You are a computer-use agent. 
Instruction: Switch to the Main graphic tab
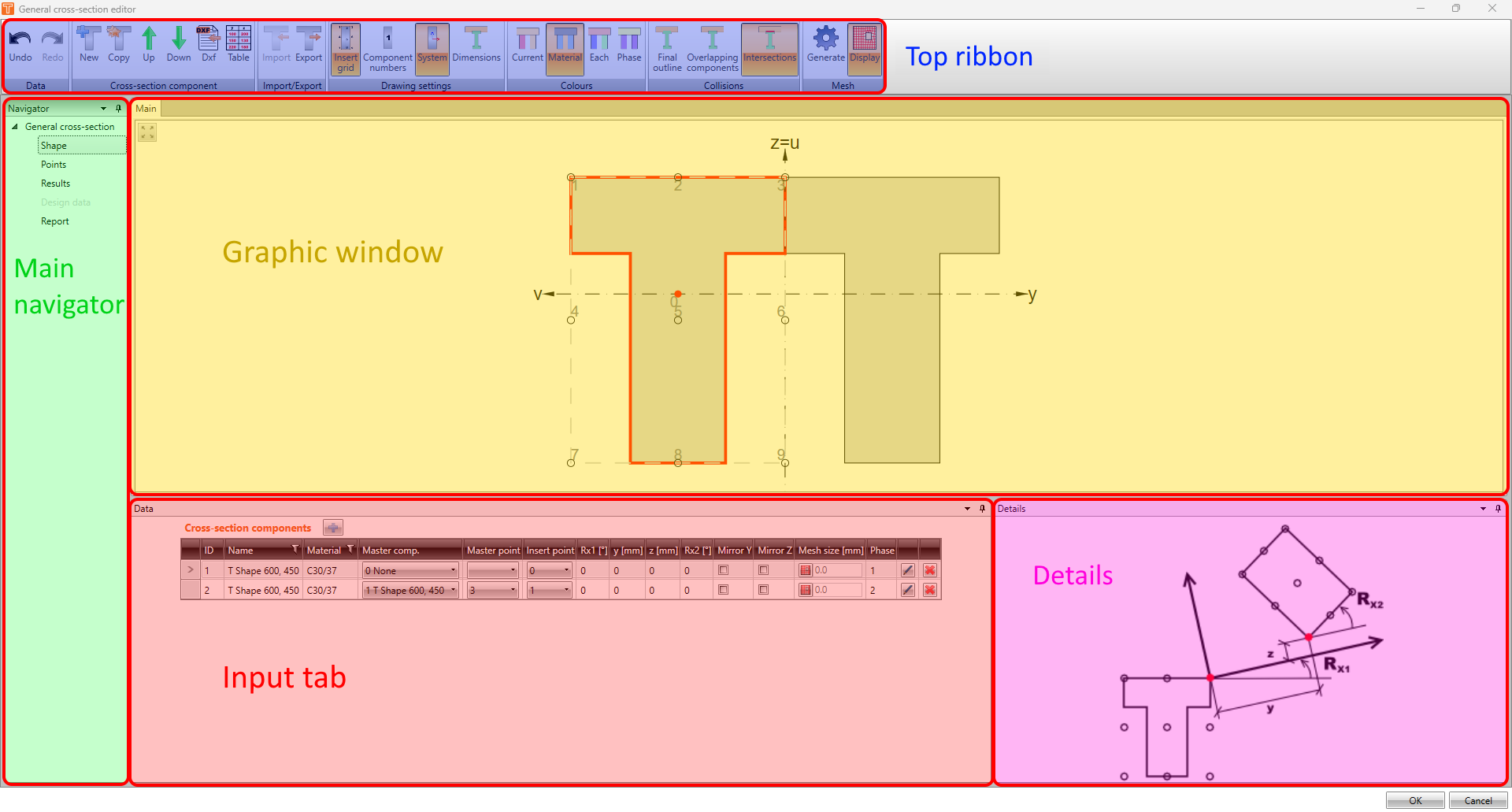pyautogui.click(x=146, y=109)
